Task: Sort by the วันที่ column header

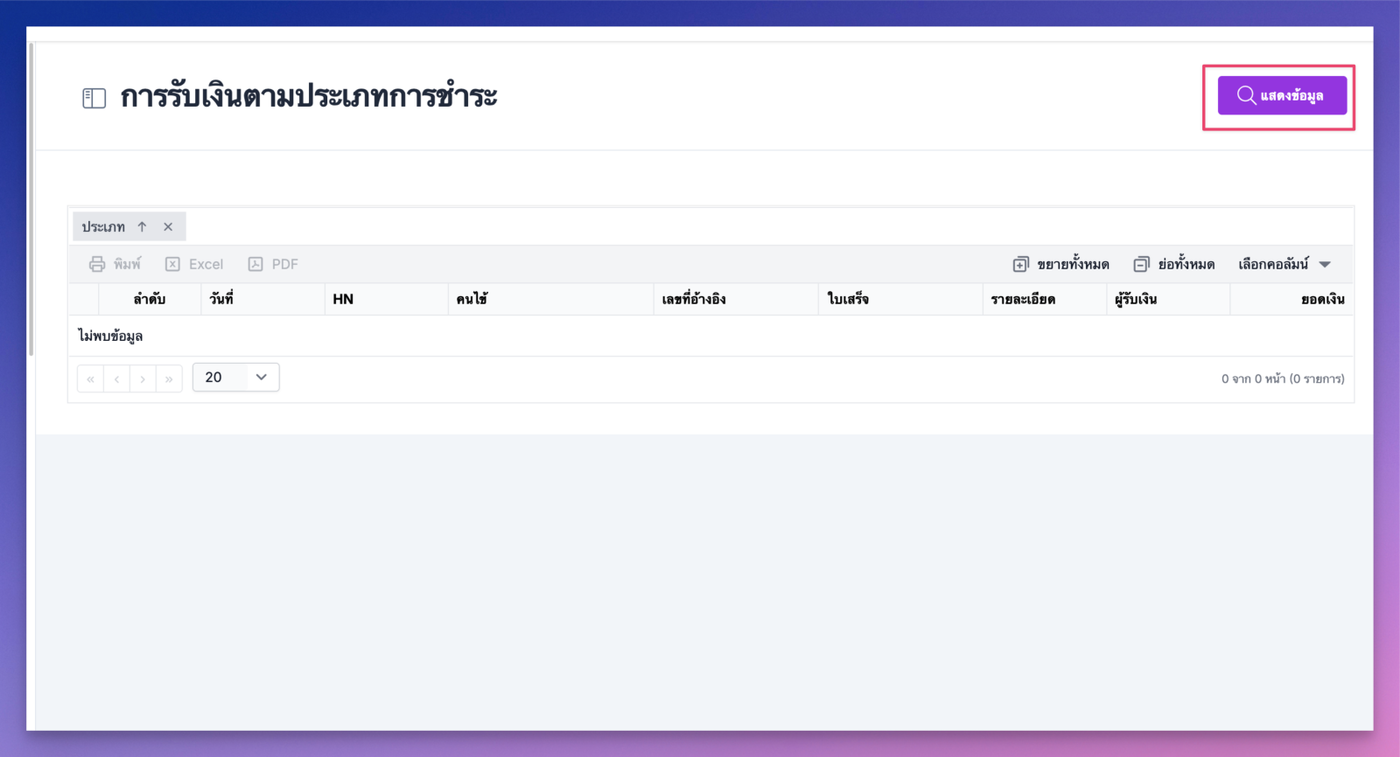Action: point(222,299)
